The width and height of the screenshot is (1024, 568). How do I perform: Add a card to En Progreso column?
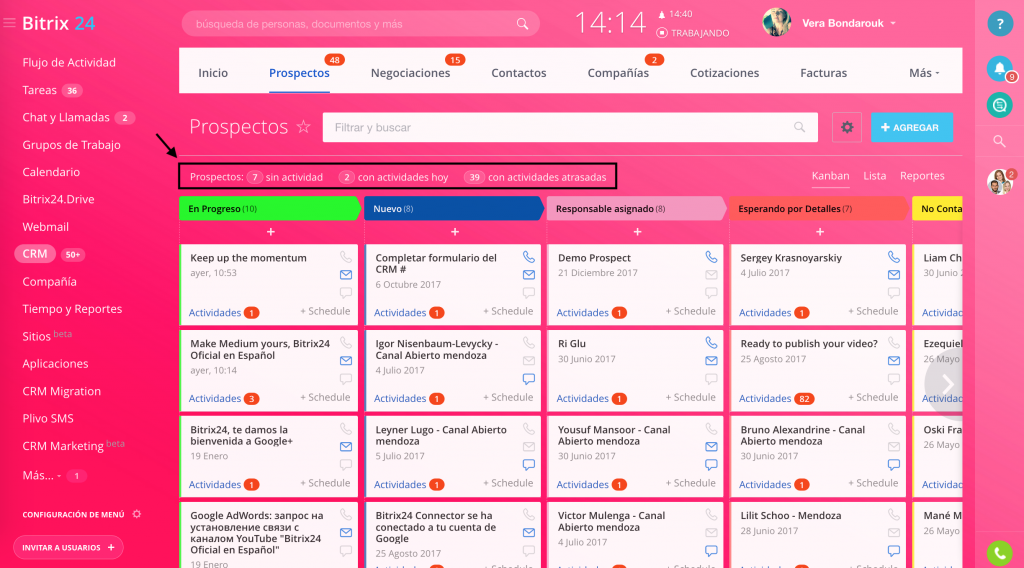click(270, 232)
